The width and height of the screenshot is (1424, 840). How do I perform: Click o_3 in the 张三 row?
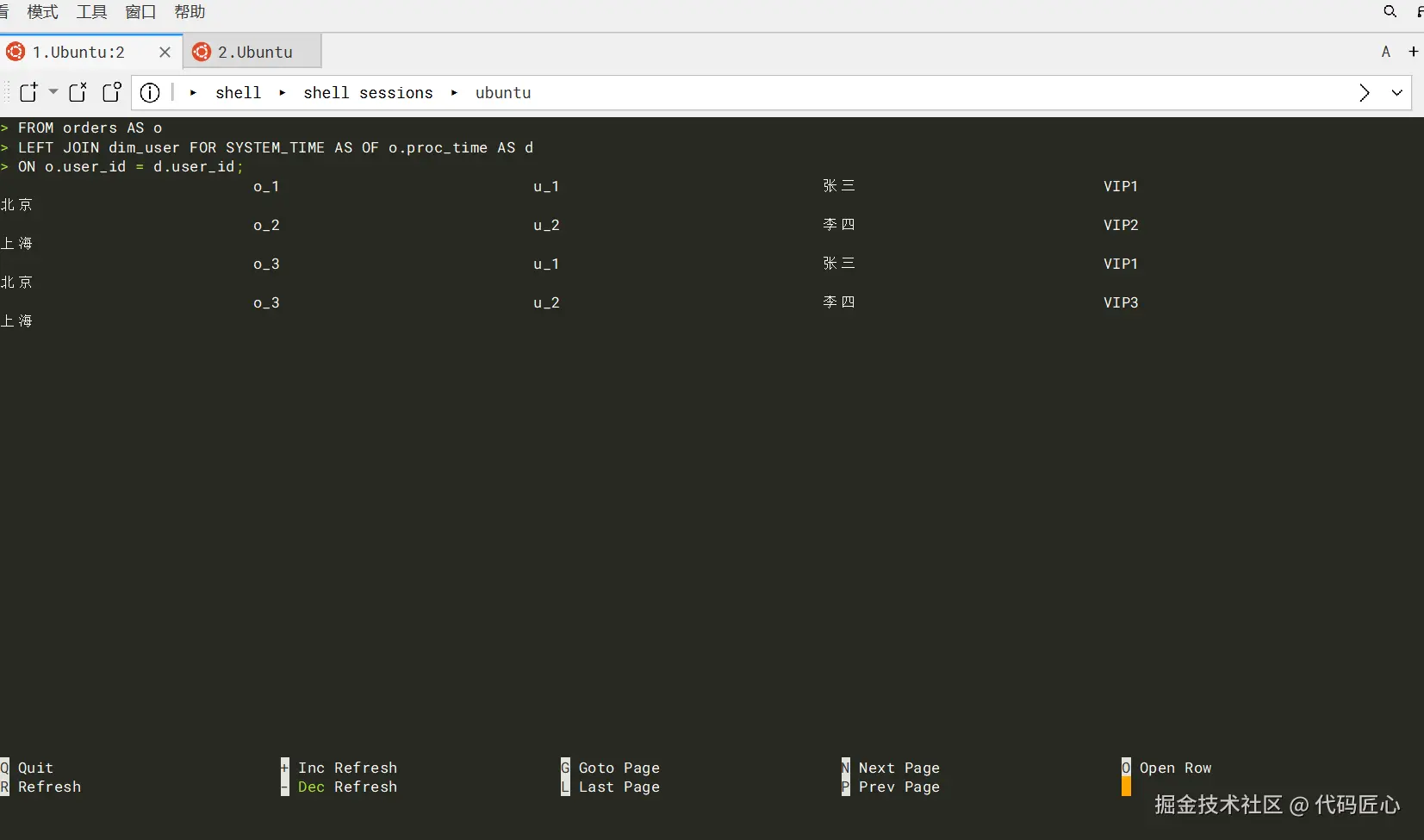(266, 264)
